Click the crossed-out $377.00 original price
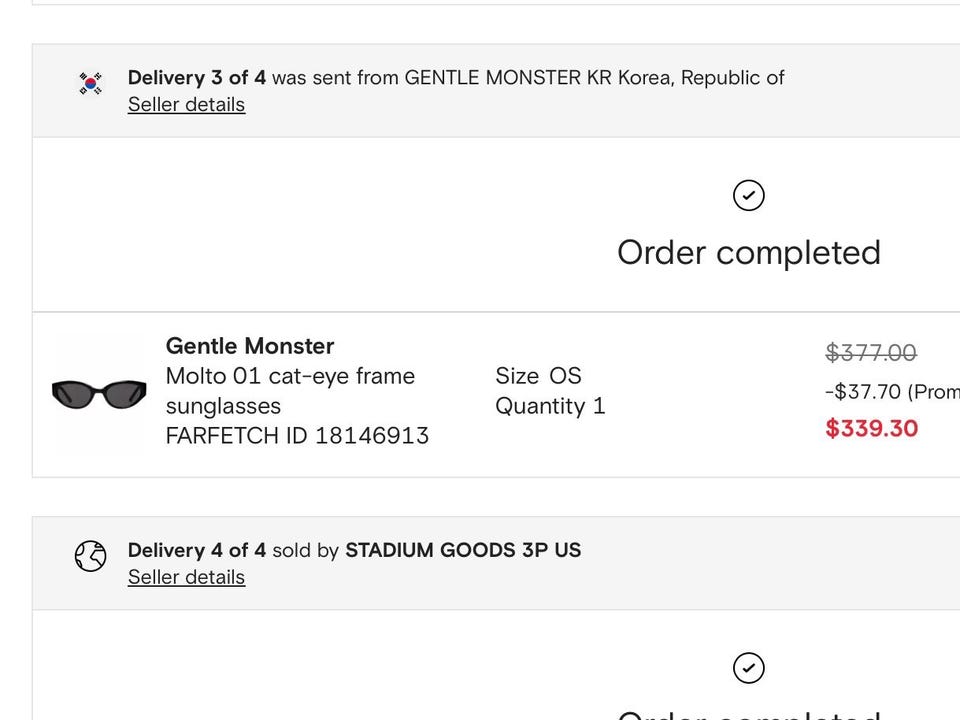Screen dimensions: 960x720 (x=871, y=353)
